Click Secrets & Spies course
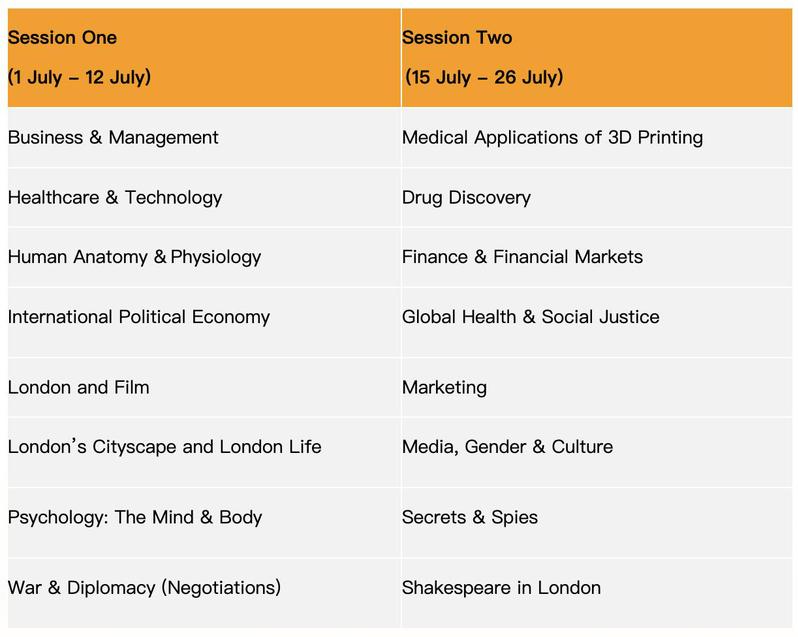798x637 pixels. point(470,517)
